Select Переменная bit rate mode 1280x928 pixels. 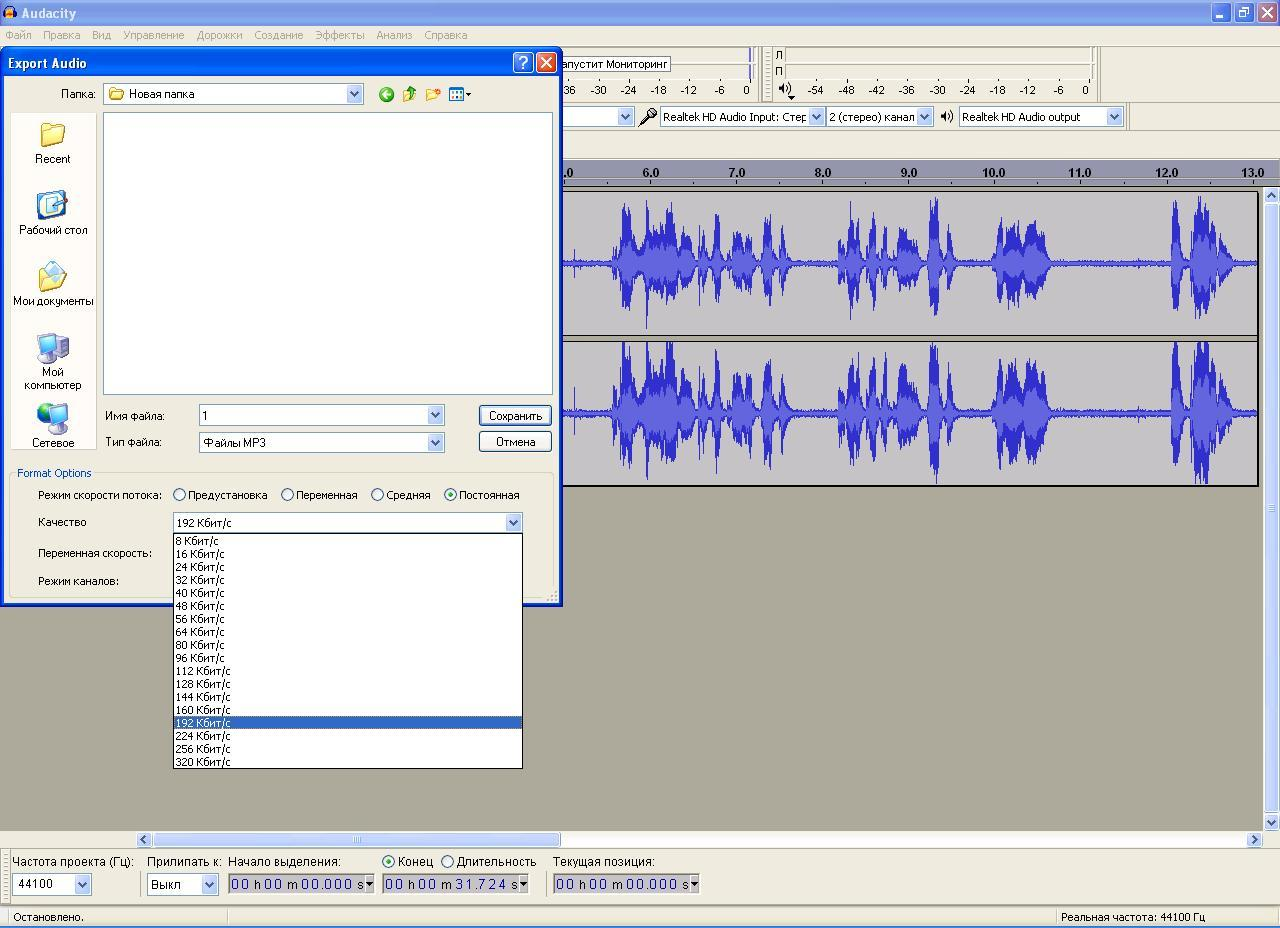(287, 495)
